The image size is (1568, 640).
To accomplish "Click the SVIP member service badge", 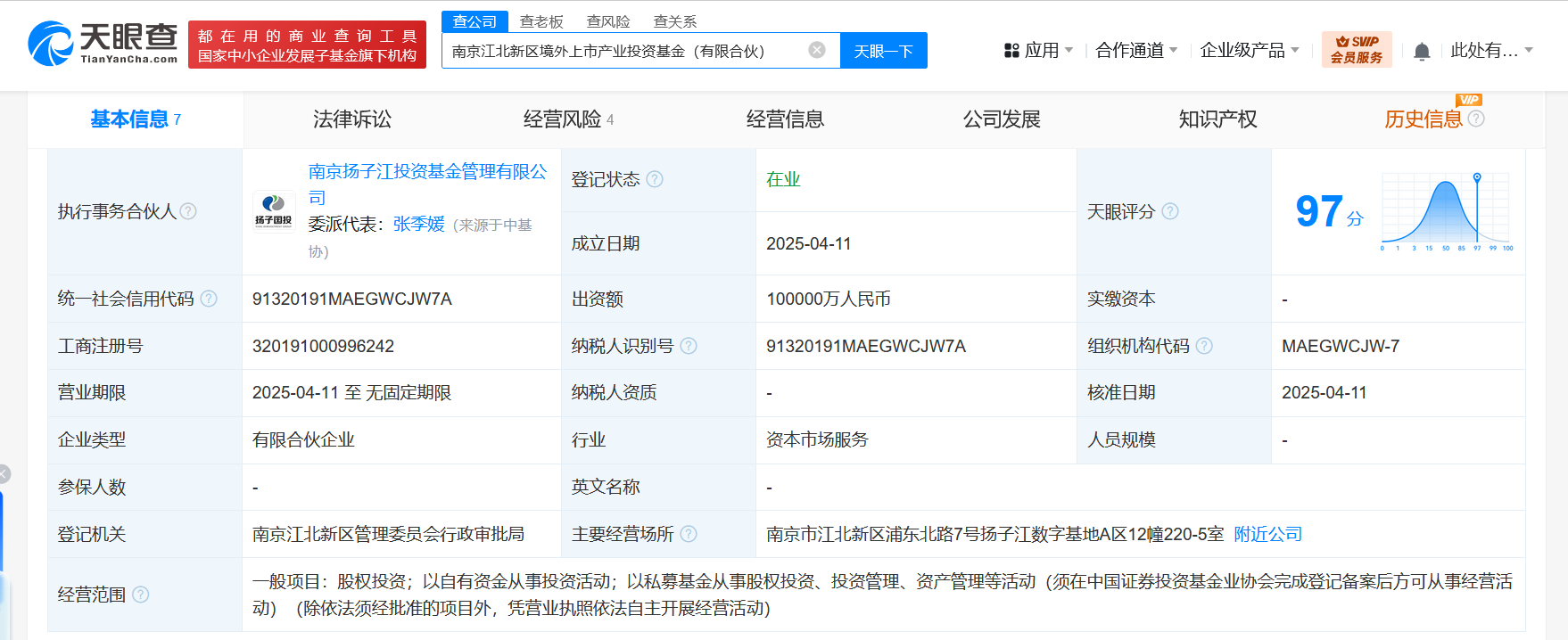I will (x=1356, y=50).
